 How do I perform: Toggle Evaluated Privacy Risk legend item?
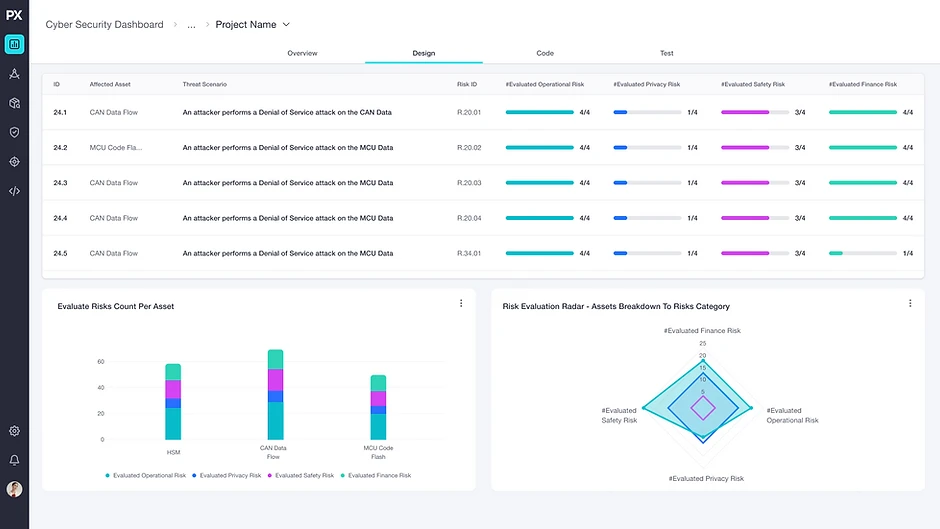coord(227,476)
